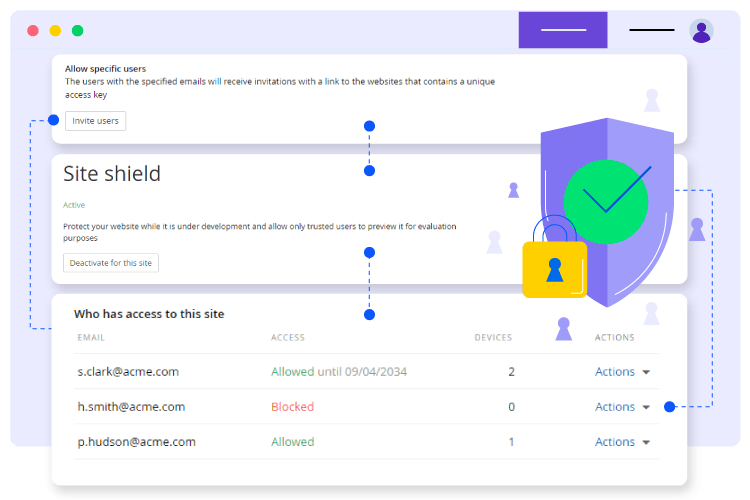Click the Email column header
Image resolution: width=750 pixels, height=500 pixels.
(x=91, y=338)
